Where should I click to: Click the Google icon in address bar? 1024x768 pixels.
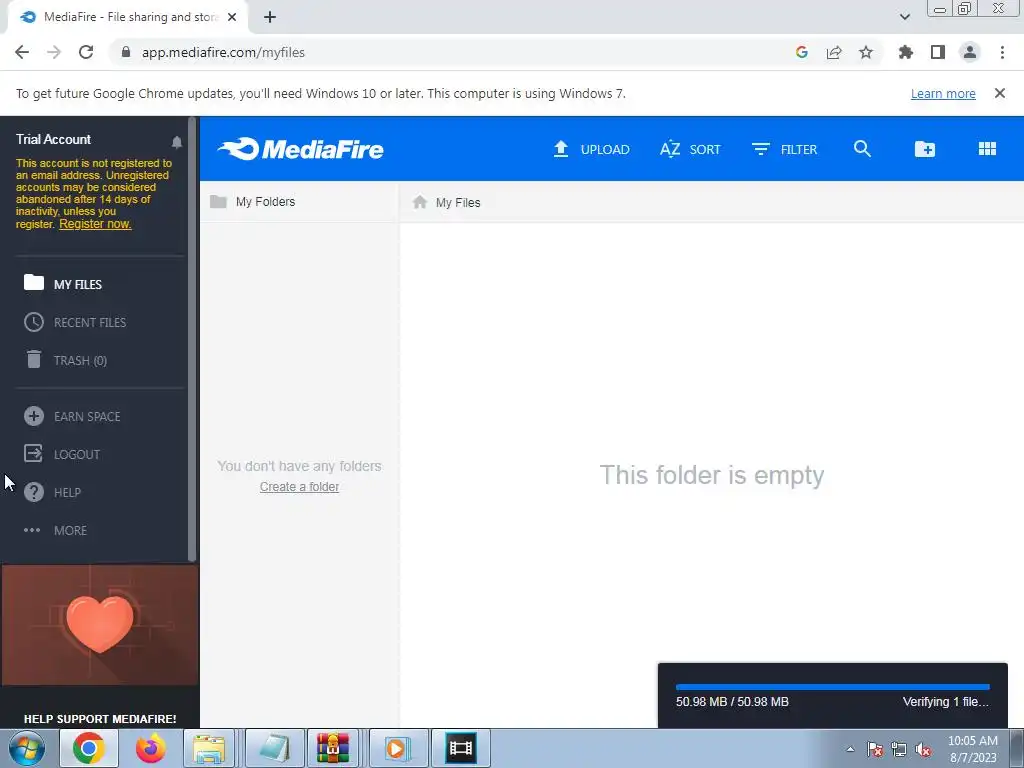tap(802, 52)
